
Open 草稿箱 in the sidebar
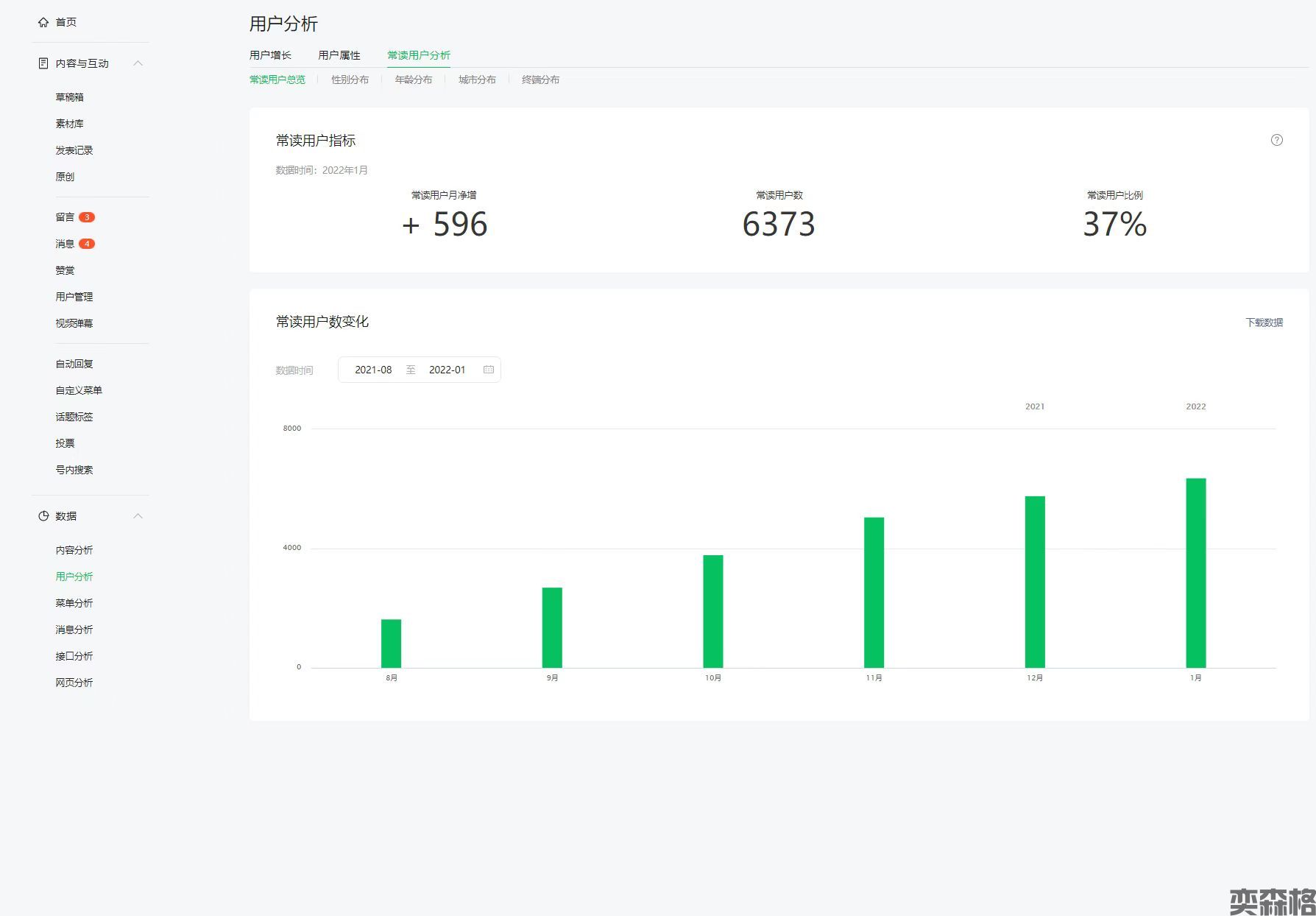70,97
